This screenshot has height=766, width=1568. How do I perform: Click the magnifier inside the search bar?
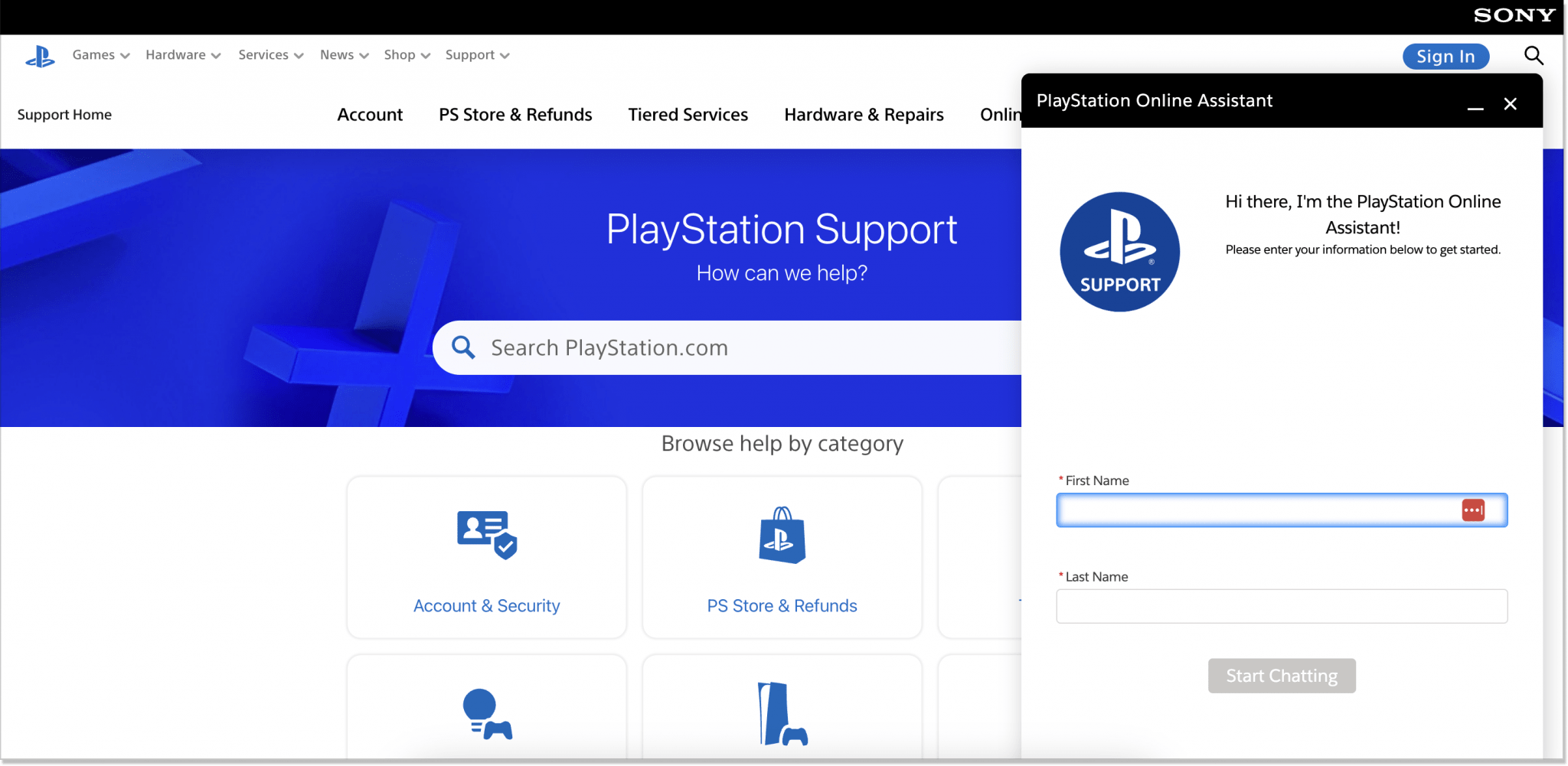pos(462,347)
